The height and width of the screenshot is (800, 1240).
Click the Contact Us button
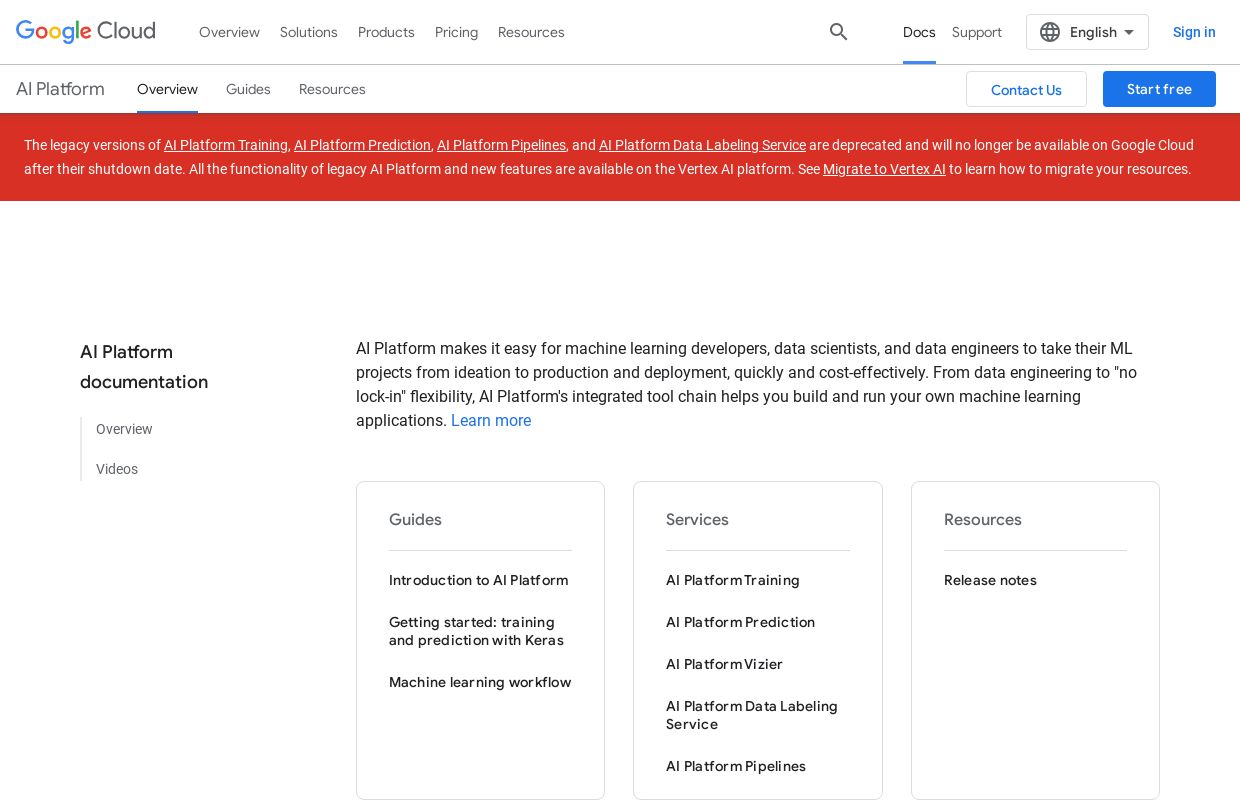tap(1026, 89)
